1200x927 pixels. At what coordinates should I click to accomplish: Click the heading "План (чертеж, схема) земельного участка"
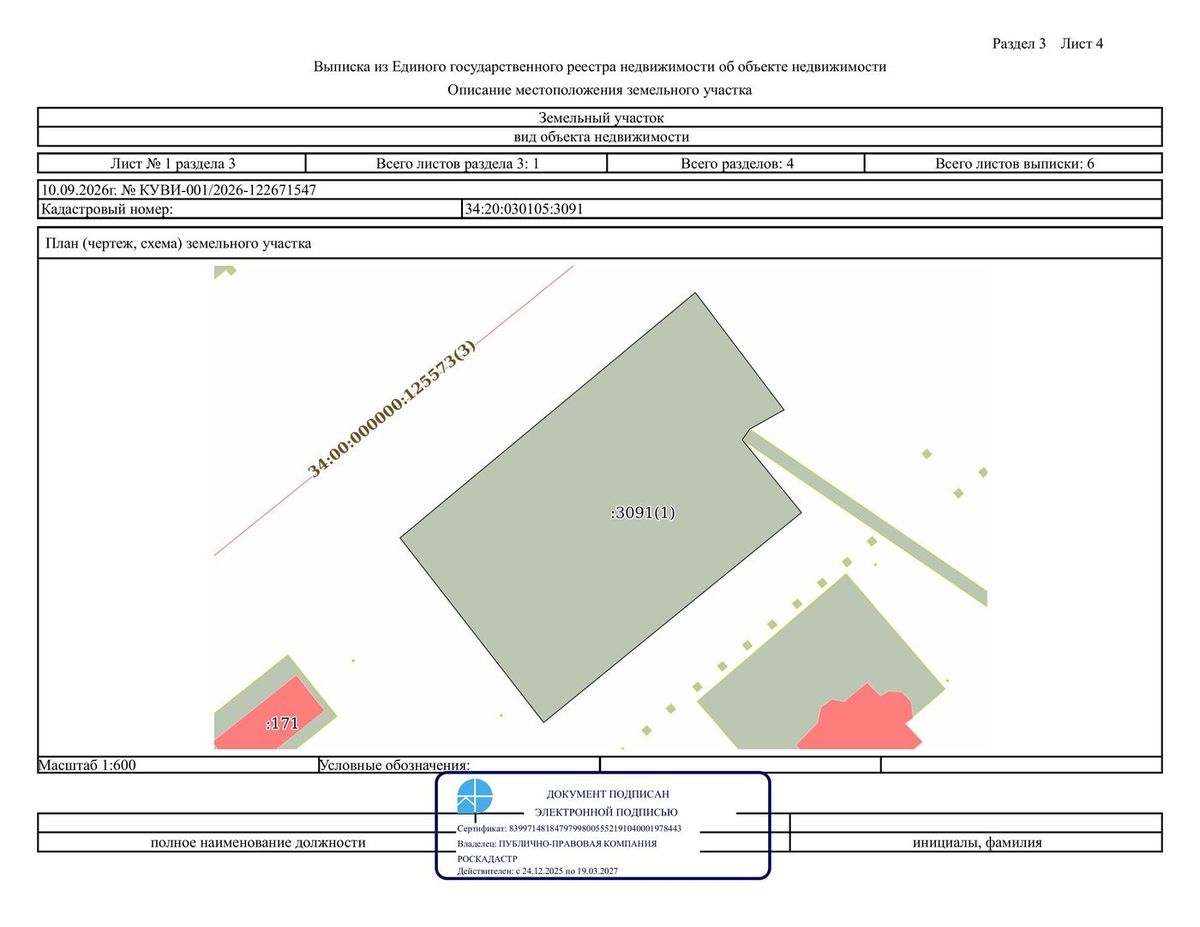pyautogui.click(x=179, y=243)
